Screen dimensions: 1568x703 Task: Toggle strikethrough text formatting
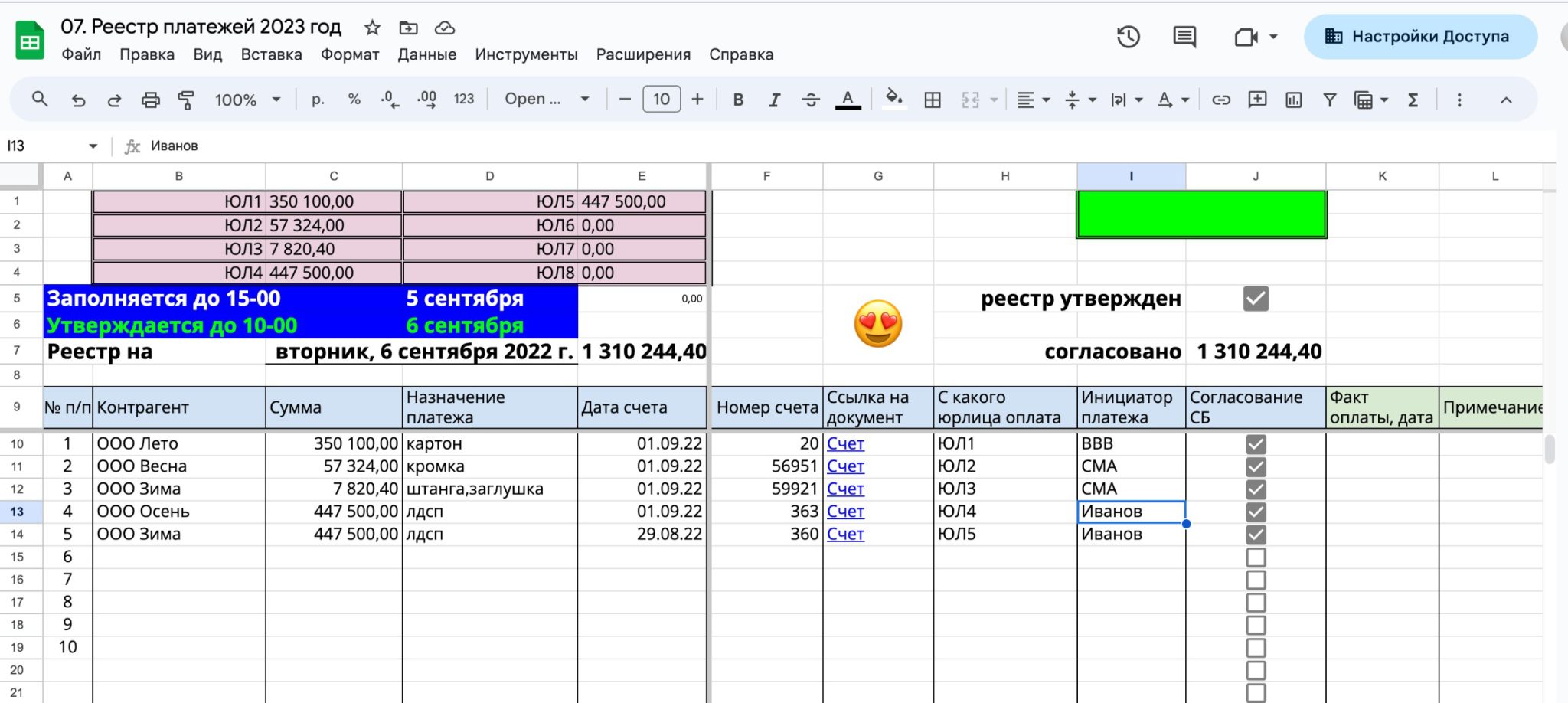click(811, 100)
